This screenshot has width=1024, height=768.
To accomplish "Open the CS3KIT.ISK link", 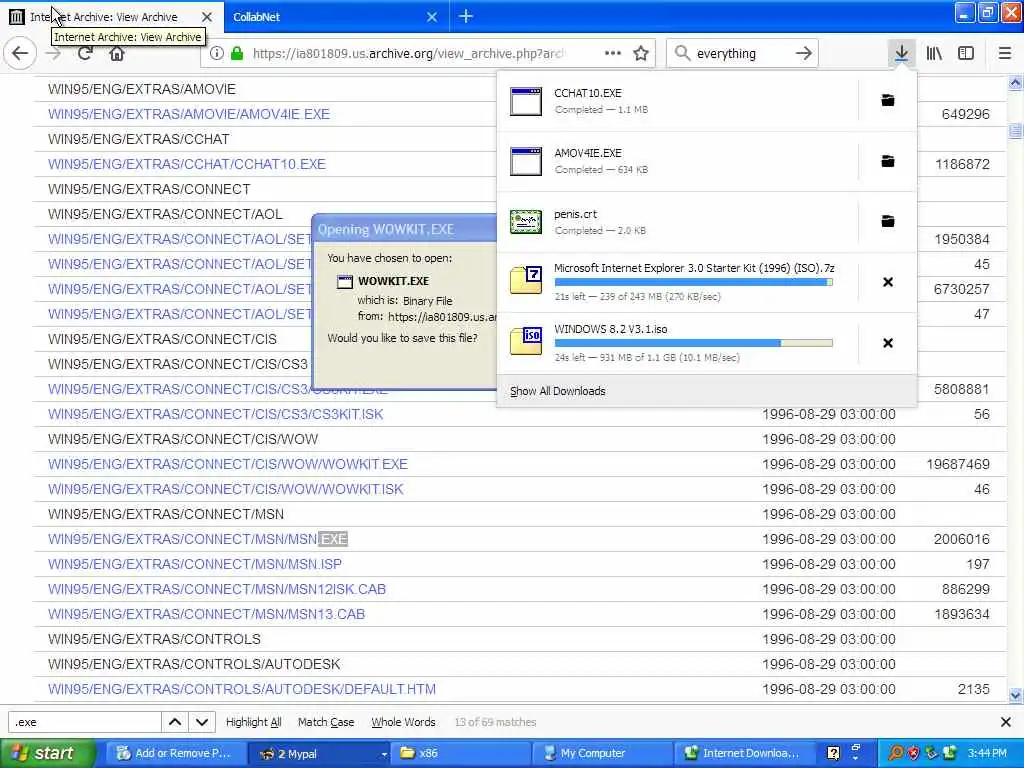I will [x=216, y=414].
